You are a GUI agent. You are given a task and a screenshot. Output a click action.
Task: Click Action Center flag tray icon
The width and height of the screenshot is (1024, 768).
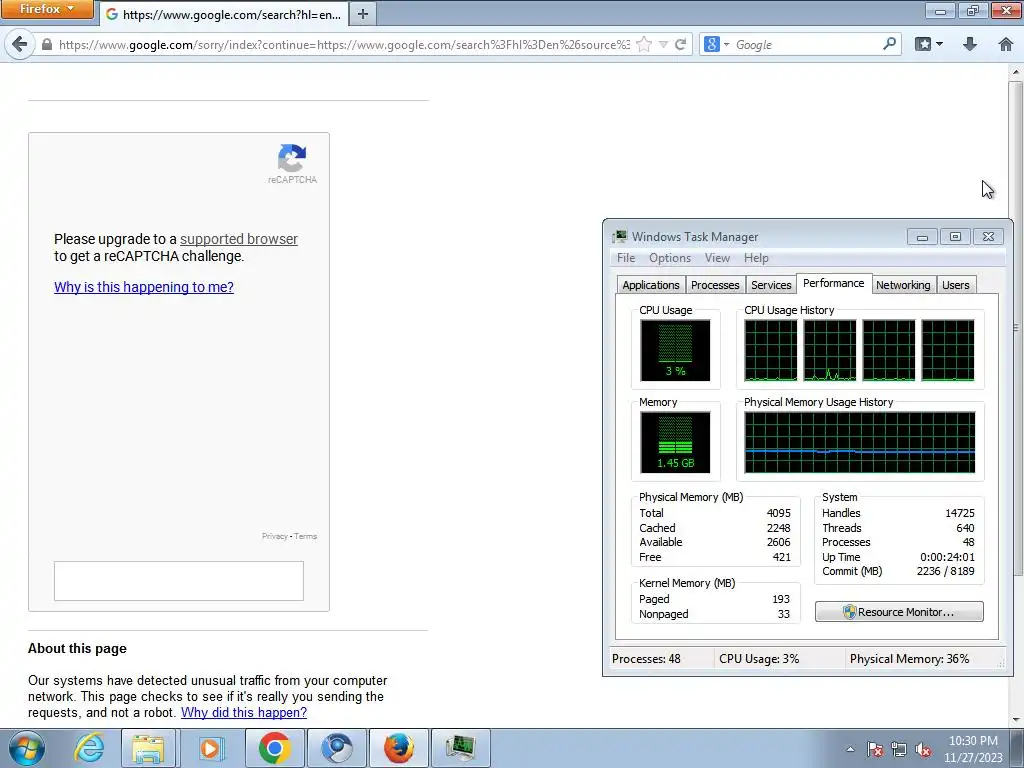(875, 749)
